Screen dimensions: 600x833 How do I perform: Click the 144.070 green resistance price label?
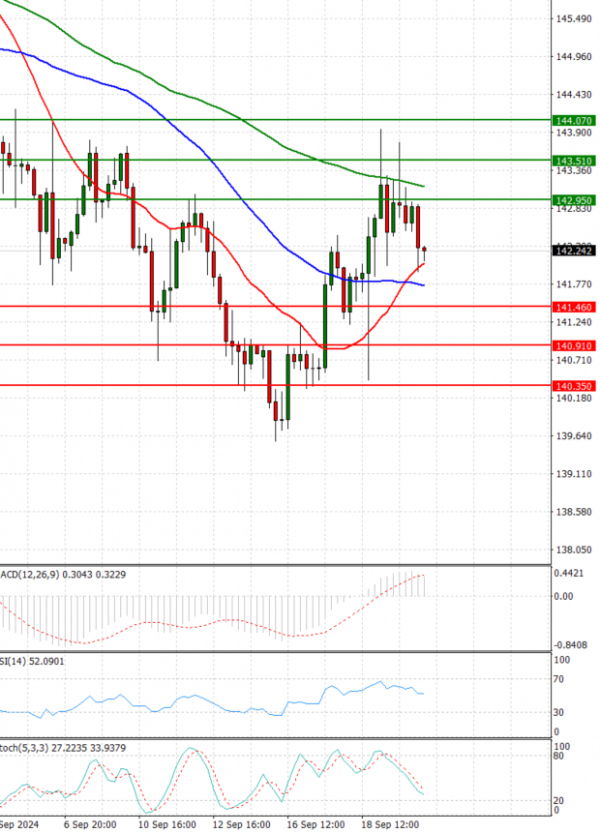(574, 120)
